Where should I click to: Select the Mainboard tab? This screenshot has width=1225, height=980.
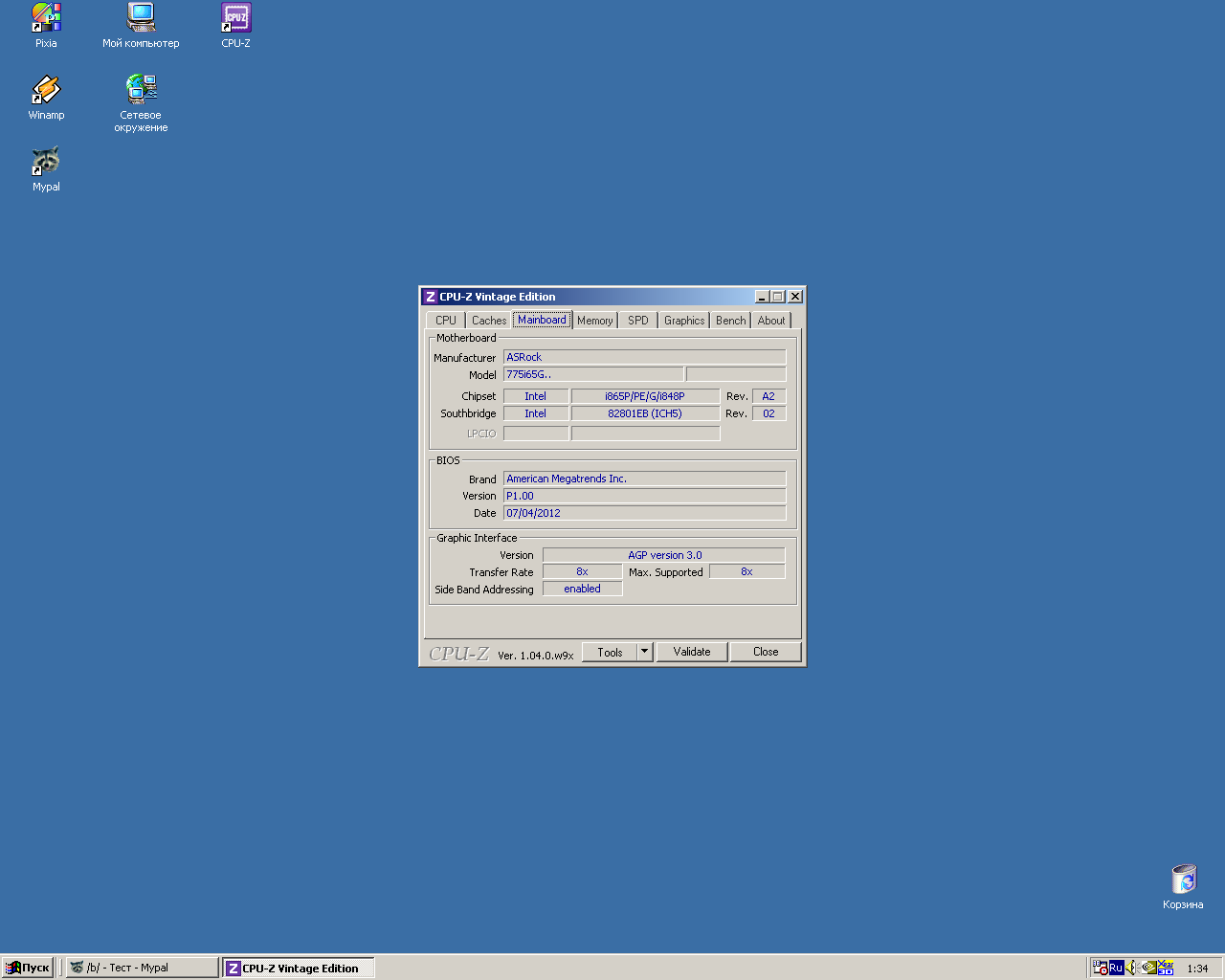[542, 320]
